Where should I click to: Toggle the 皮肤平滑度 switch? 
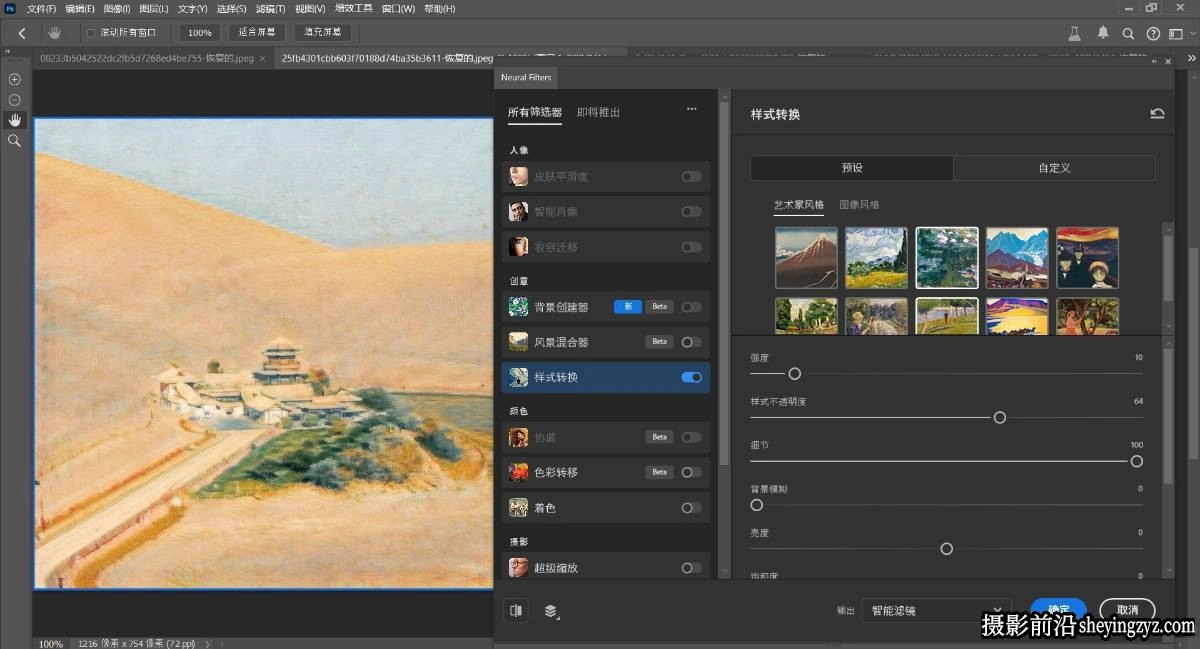[x=691, y=176]
